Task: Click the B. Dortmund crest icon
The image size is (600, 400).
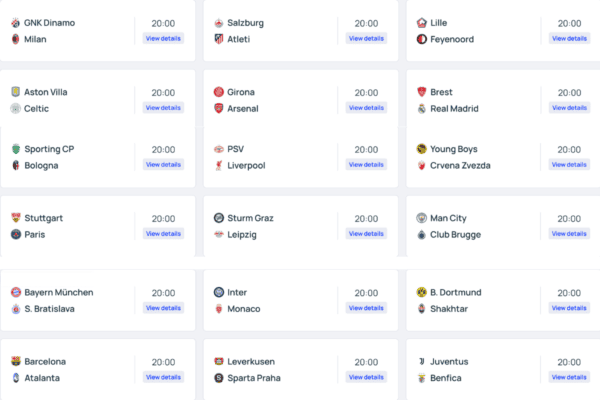Action: click(421, 292)
